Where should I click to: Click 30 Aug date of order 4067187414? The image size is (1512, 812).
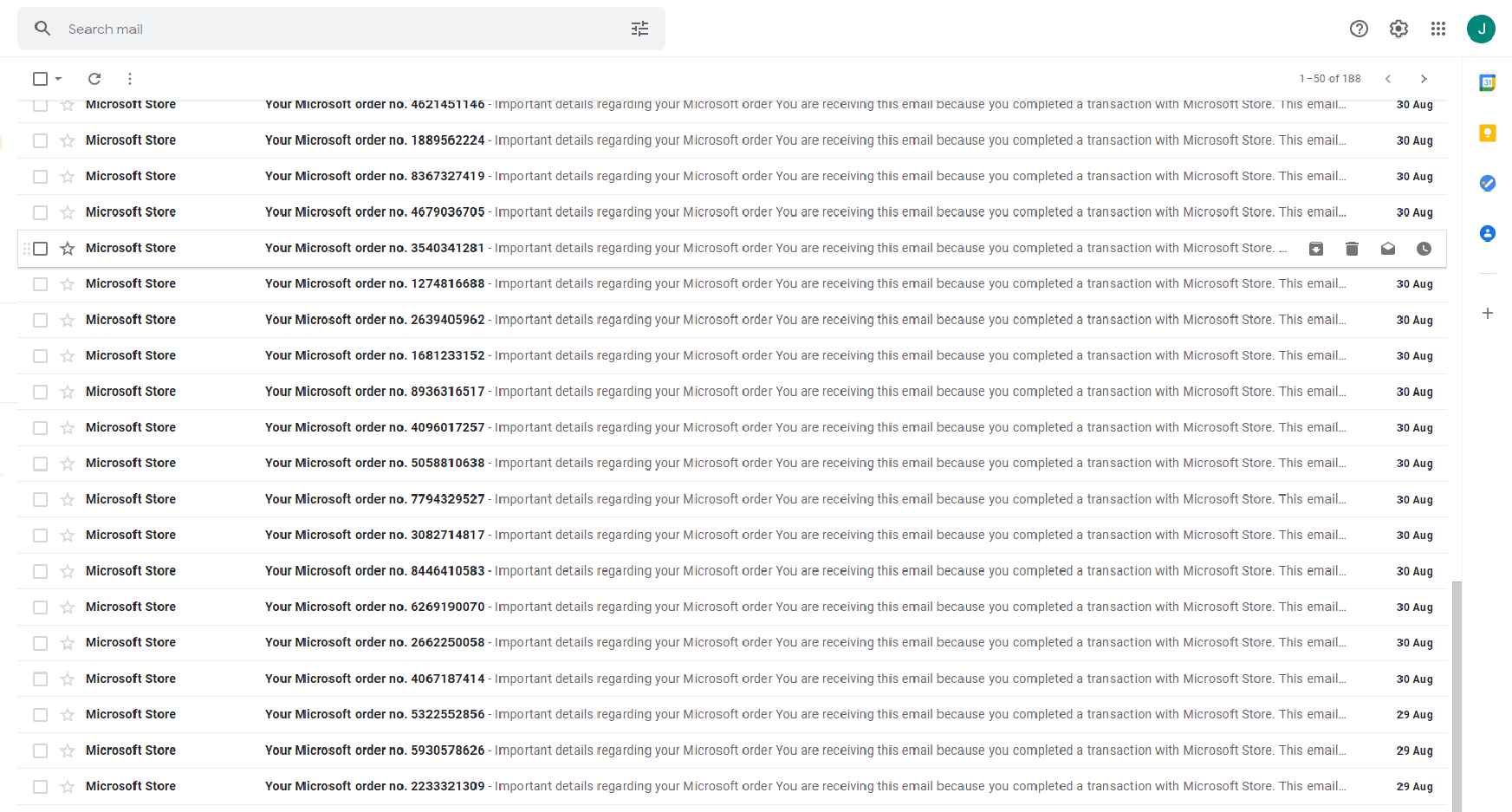click(x=1415, y=679)
